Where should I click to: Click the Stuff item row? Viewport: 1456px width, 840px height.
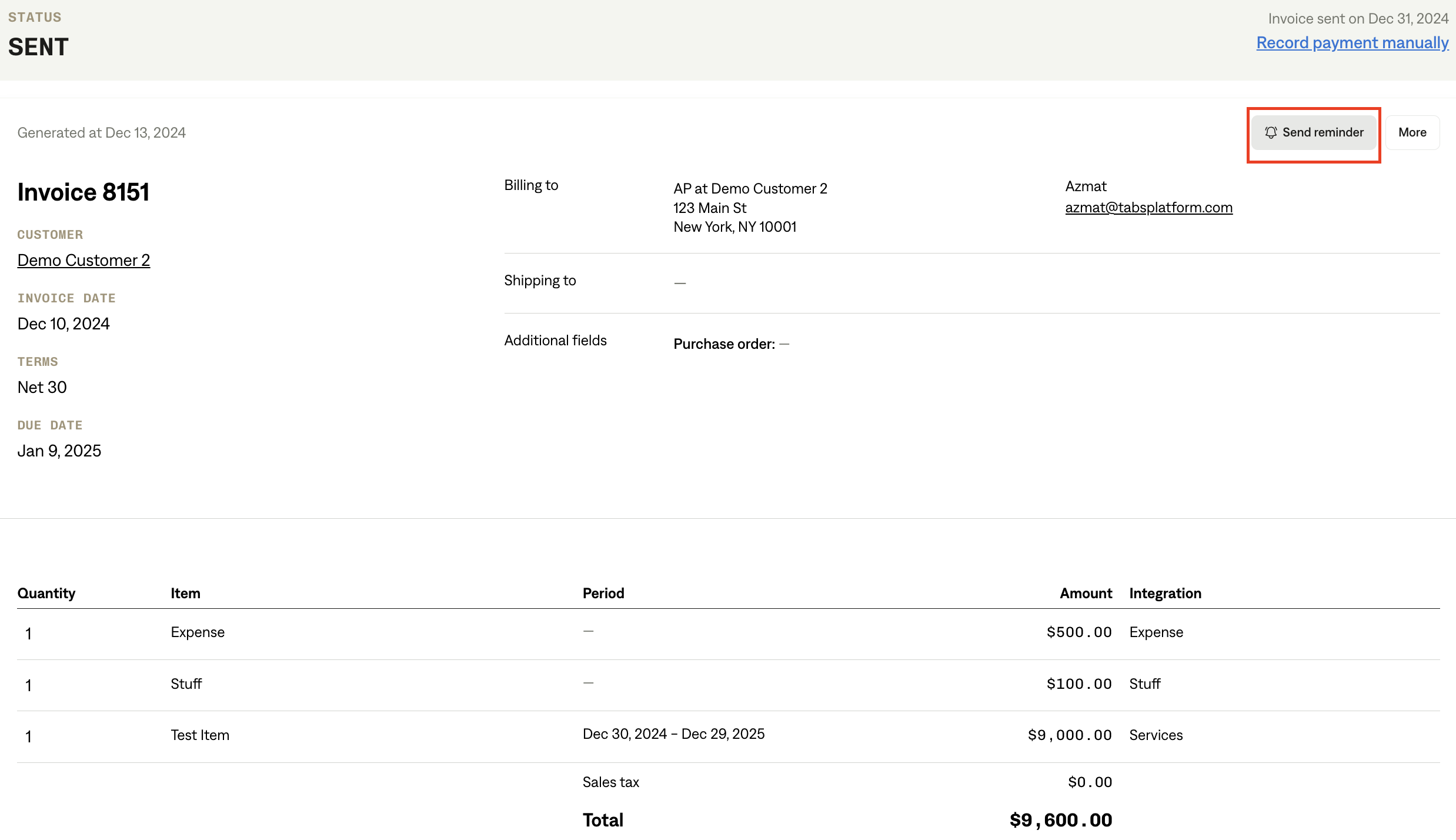[186, 684]
